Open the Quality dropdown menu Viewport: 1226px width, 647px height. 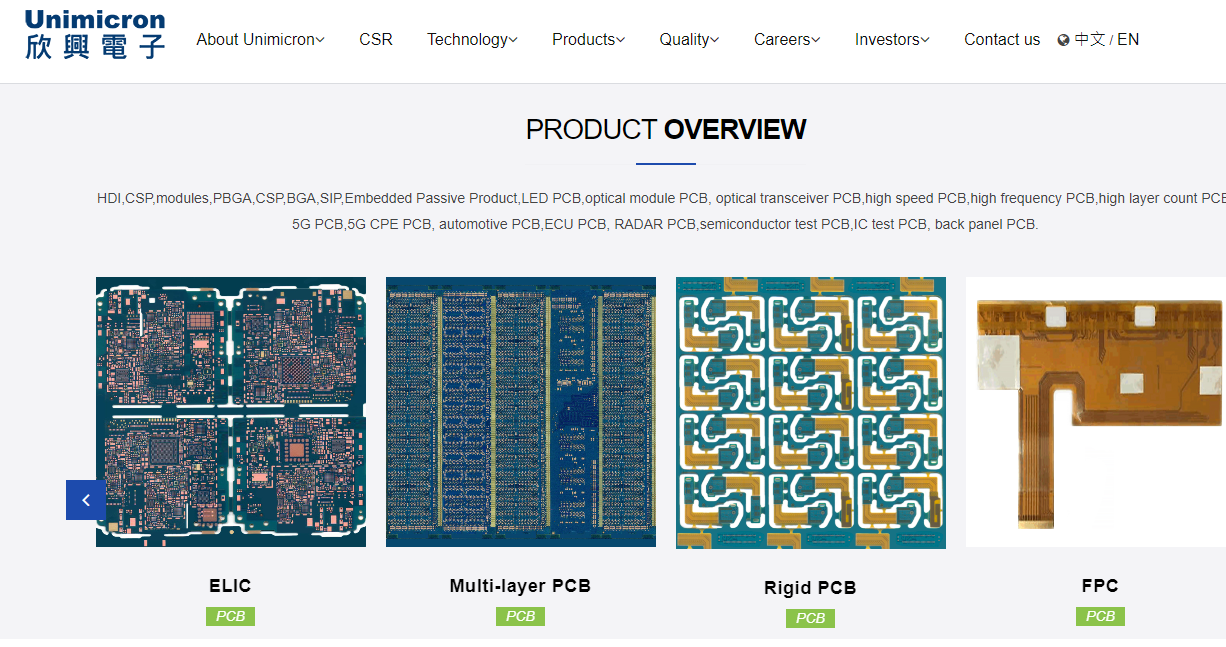[x=689, y=40]
